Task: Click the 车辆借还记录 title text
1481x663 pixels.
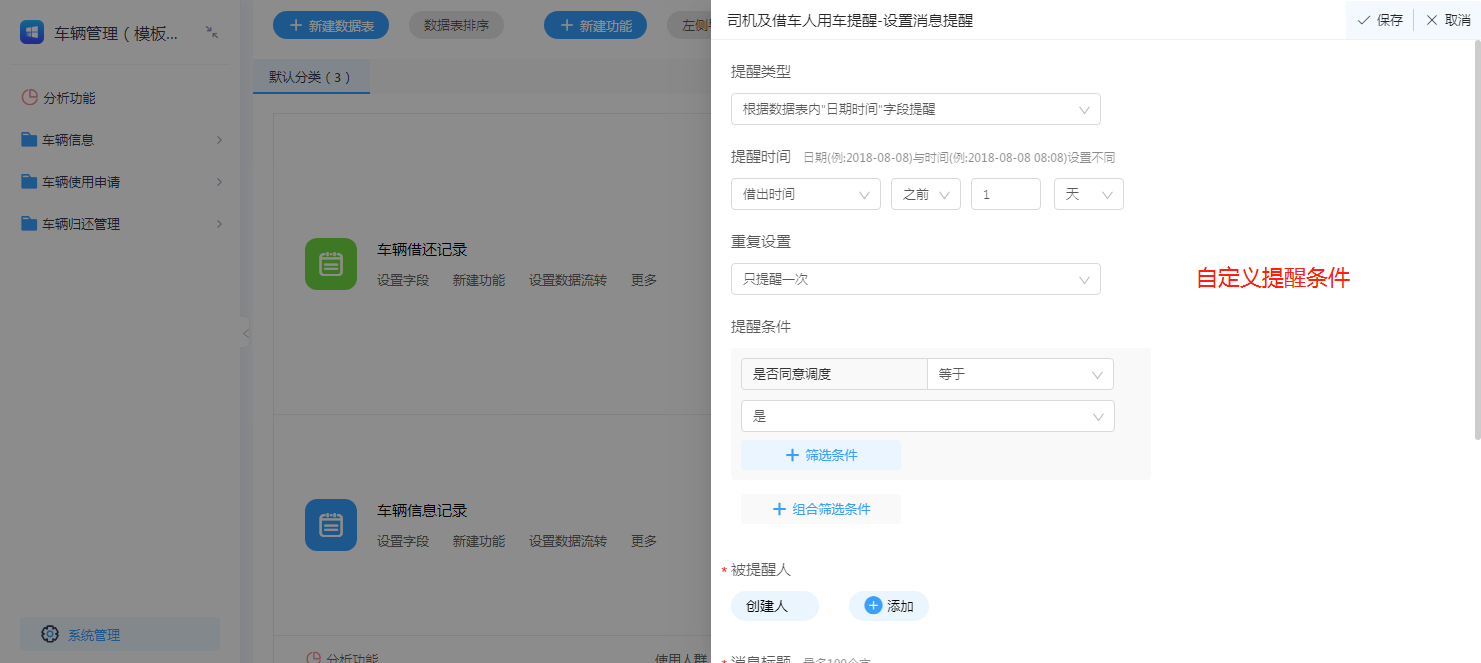Action: (422, 250)
